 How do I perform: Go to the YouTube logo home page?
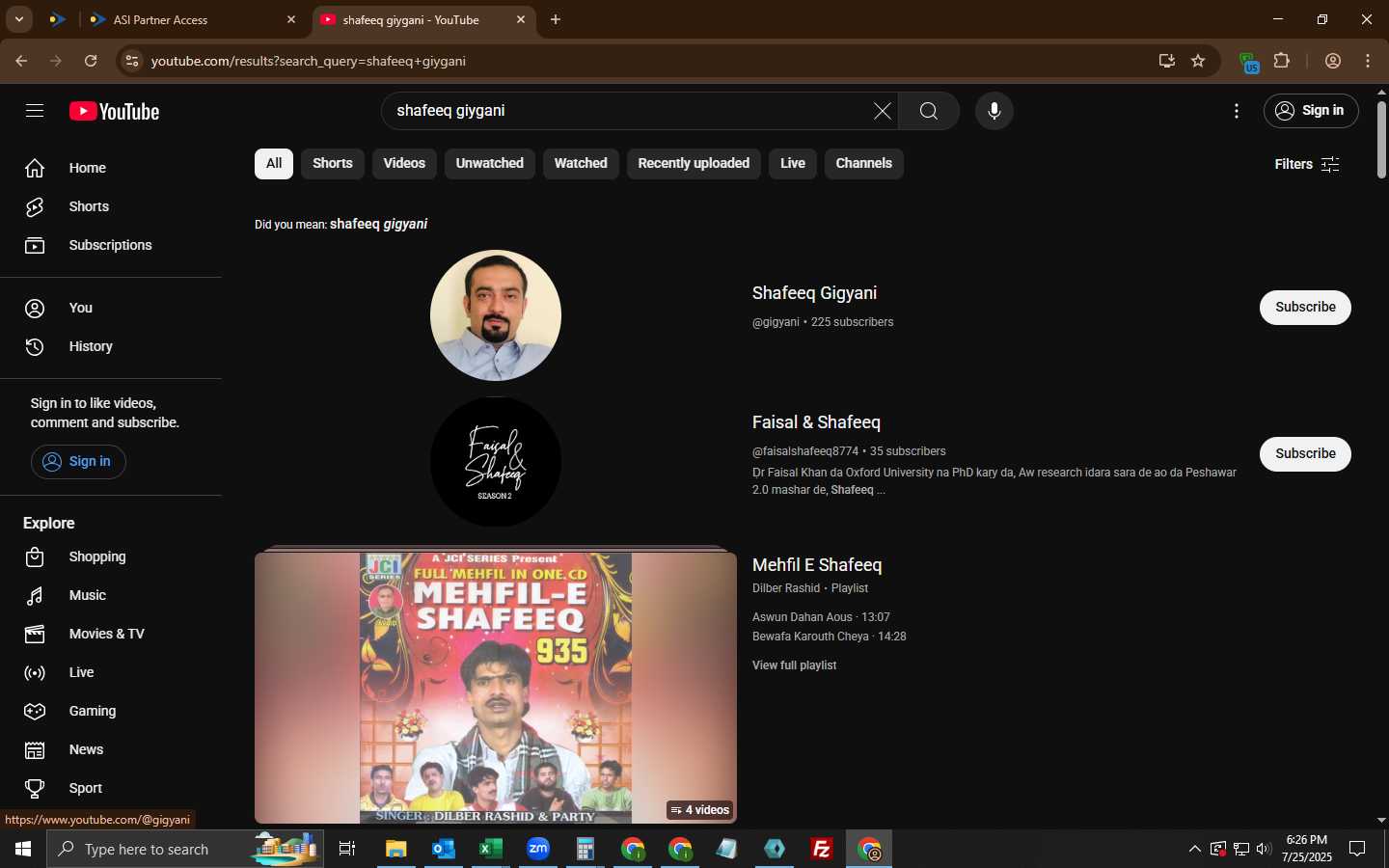pyautogui.click(x=114, y=112)
